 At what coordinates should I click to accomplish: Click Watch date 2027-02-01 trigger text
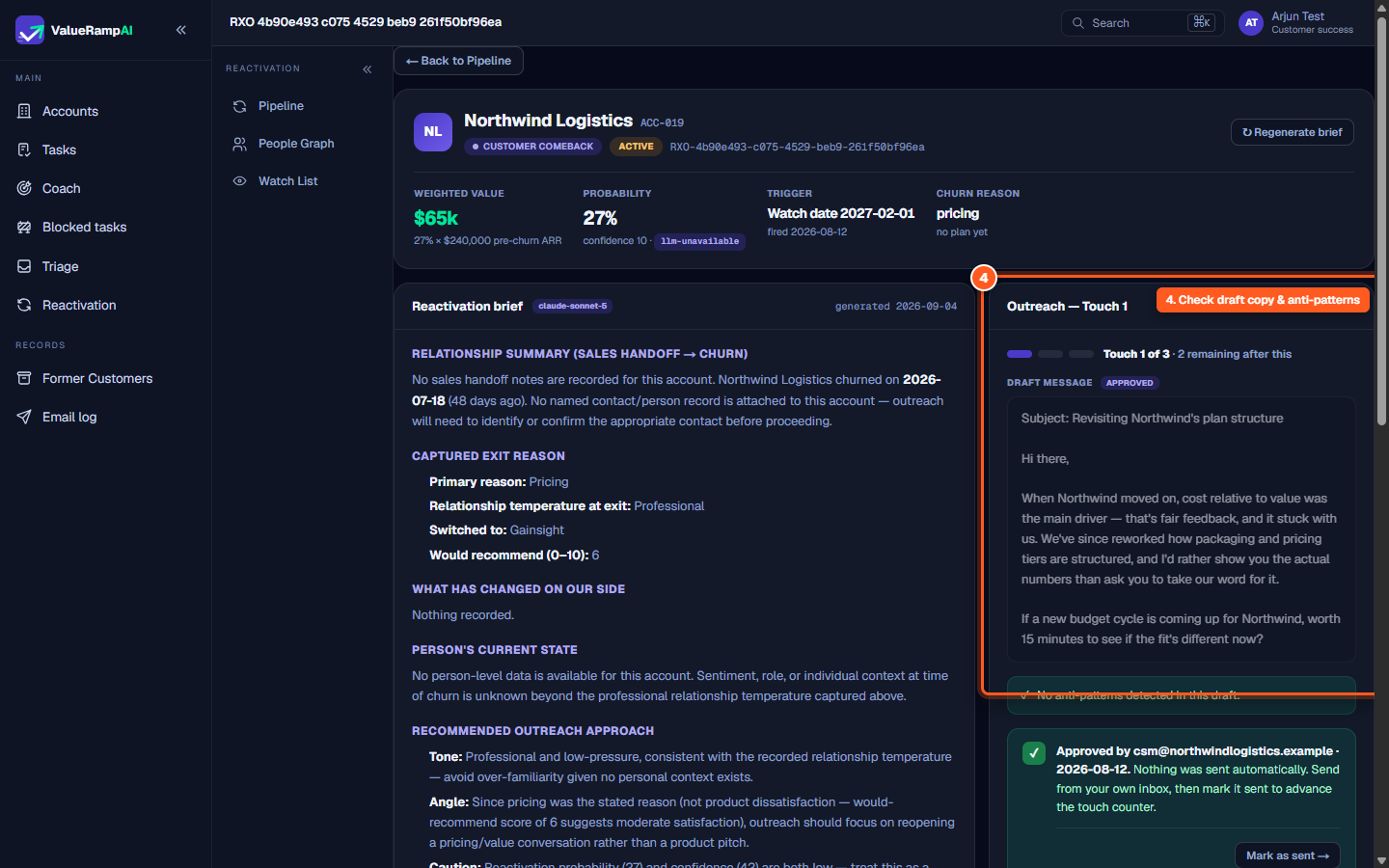coord(840,213)
